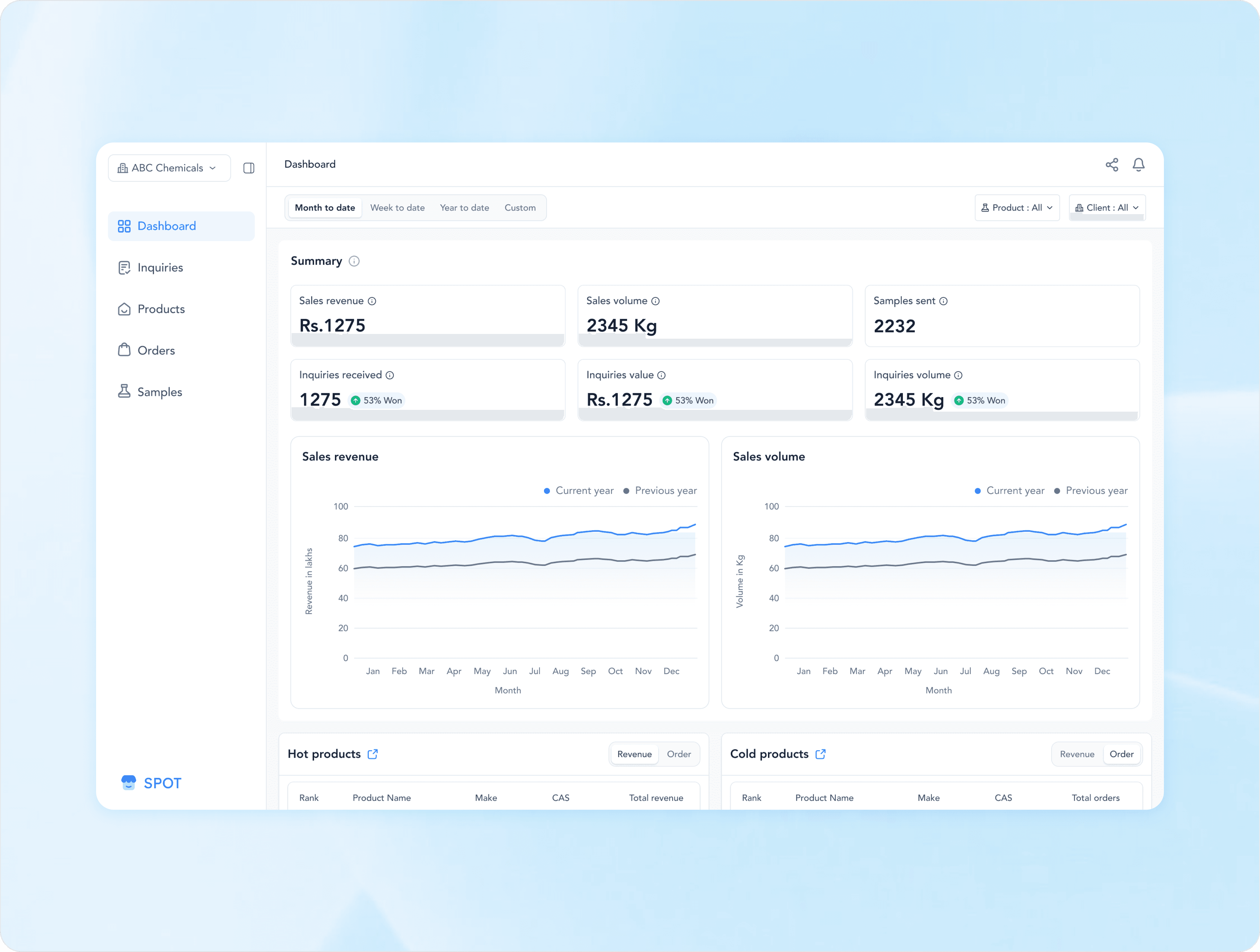Switch Hot products to Order view
This screenshot has width=1260, height=952.
coord(678,754)
